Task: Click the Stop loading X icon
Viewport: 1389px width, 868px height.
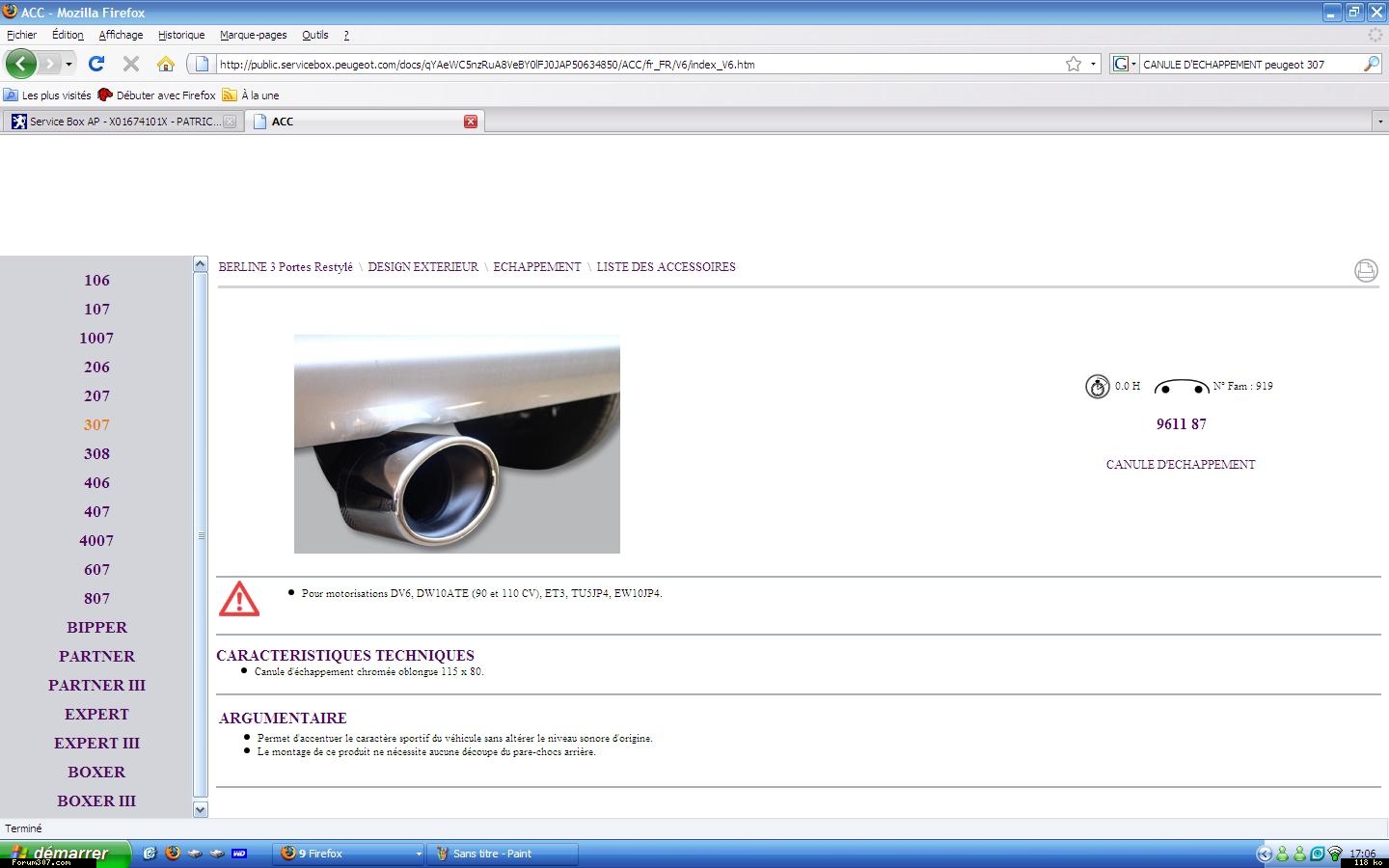Action: point(131,65)
